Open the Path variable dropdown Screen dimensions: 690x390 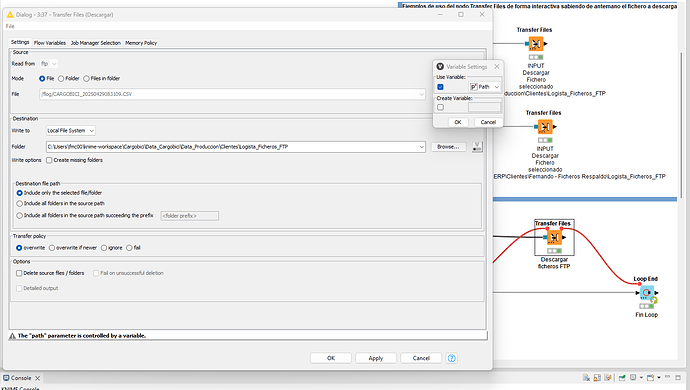[485, 87]
